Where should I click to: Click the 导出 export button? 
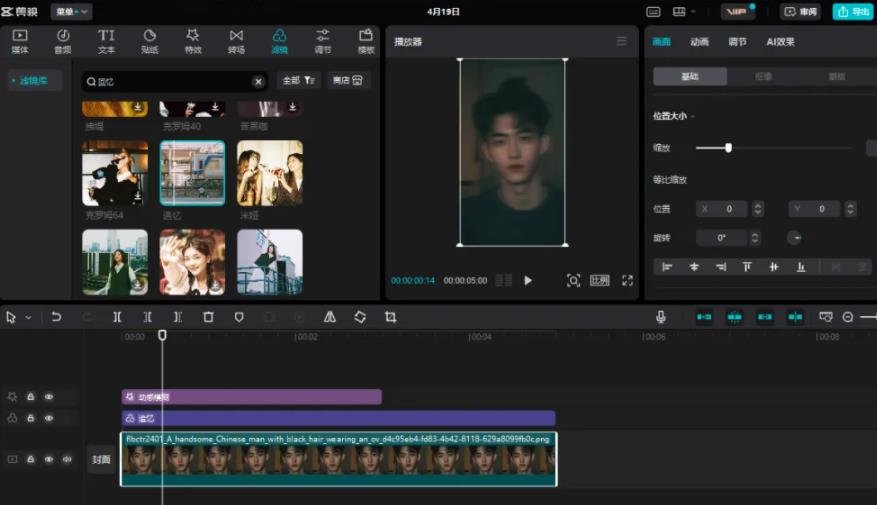853,12
